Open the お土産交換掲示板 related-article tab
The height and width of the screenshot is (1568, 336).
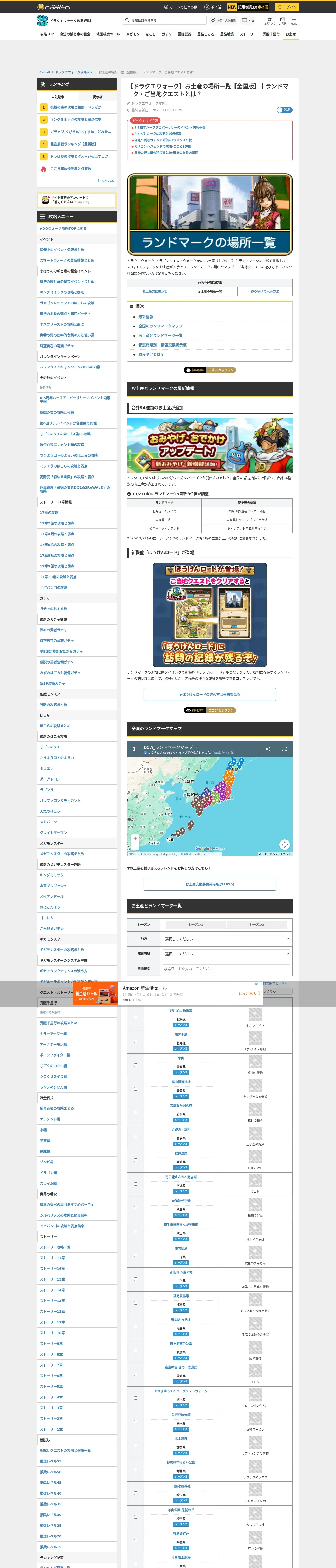(155, 292)
